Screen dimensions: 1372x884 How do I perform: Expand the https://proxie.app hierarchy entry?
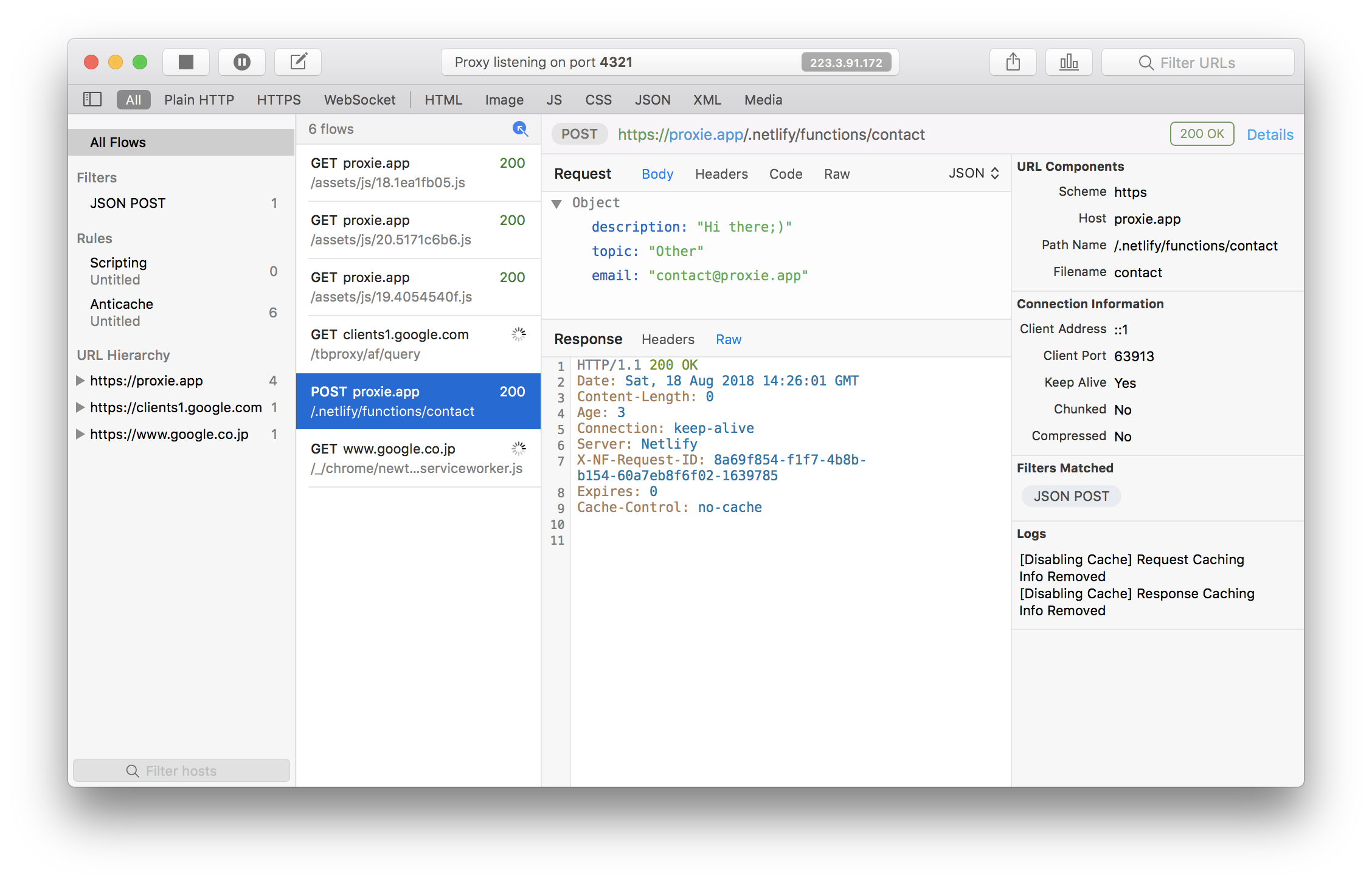point(80,381)
